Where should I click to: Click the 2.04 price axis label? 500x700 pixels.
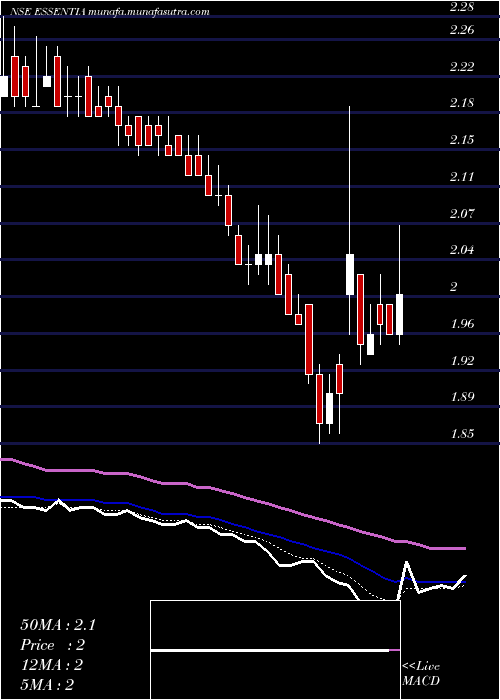[462, 250]
